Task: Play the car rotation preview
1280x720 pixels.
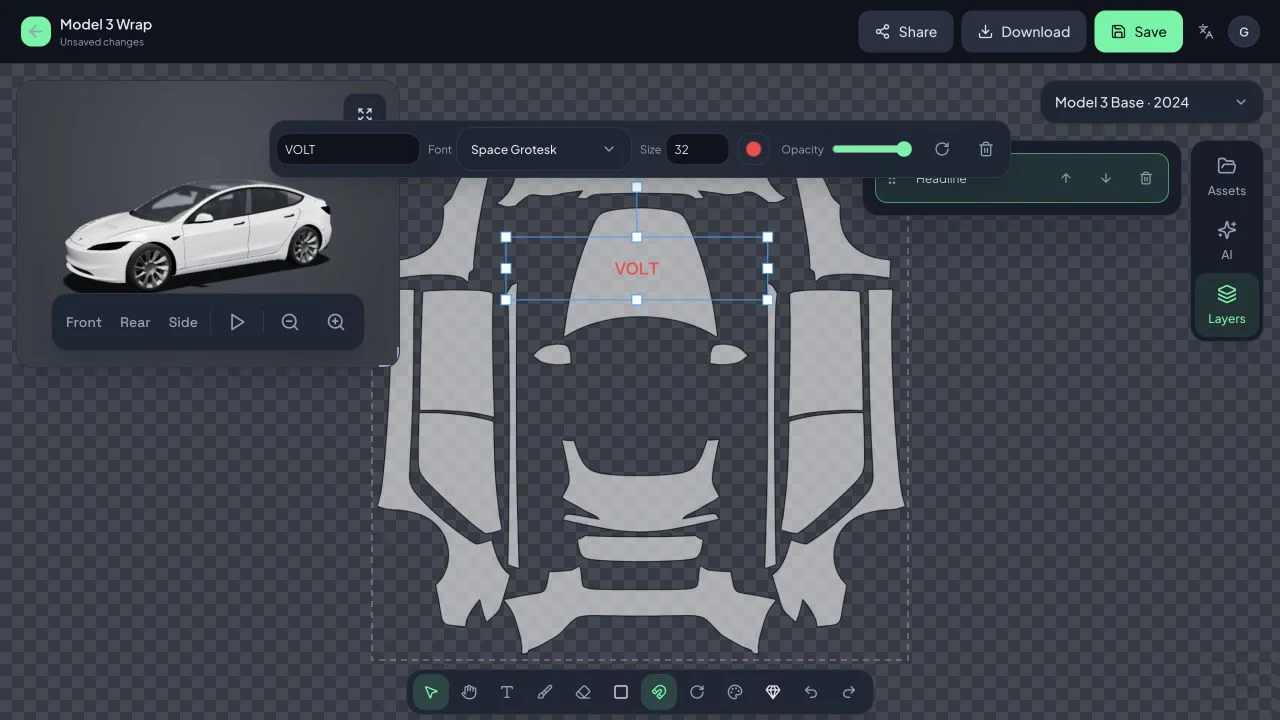Action: pyautogui.click(x=237, y=322)
